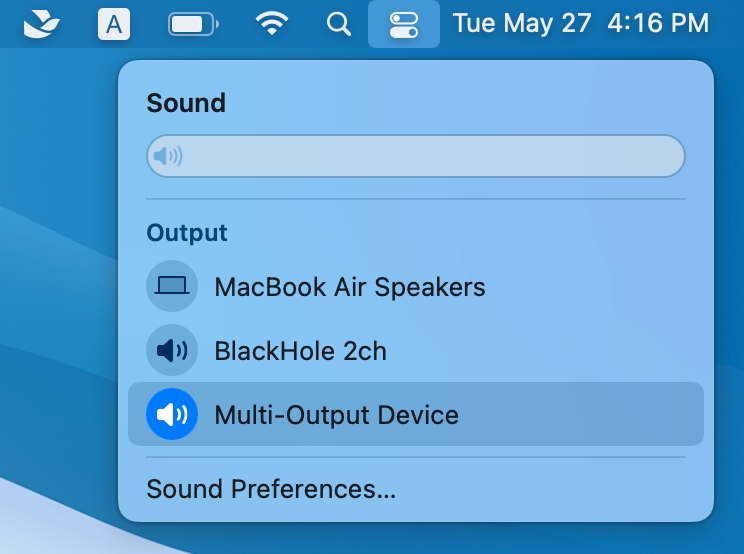744x554 pixels.
Task: Toggle the Control Center icon
Action: 404,24
